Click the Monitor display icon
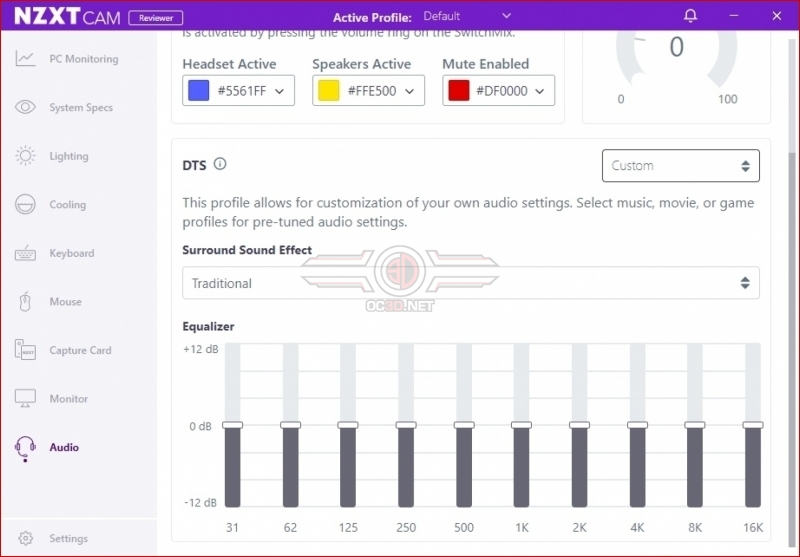 tap(25, 398)
